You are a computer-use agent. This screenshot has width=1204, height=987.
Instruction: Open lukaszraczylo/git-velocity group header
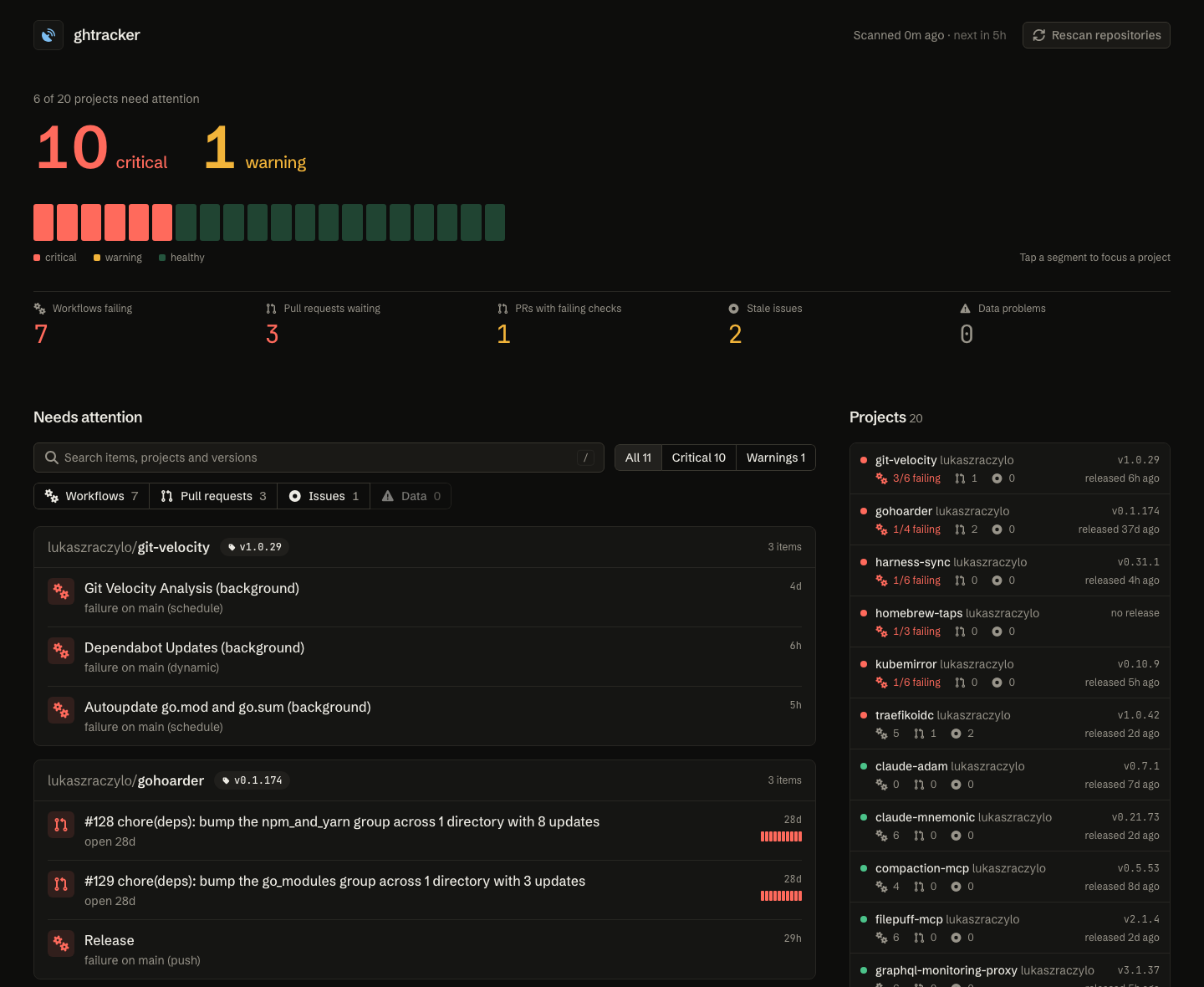[425, 547]
